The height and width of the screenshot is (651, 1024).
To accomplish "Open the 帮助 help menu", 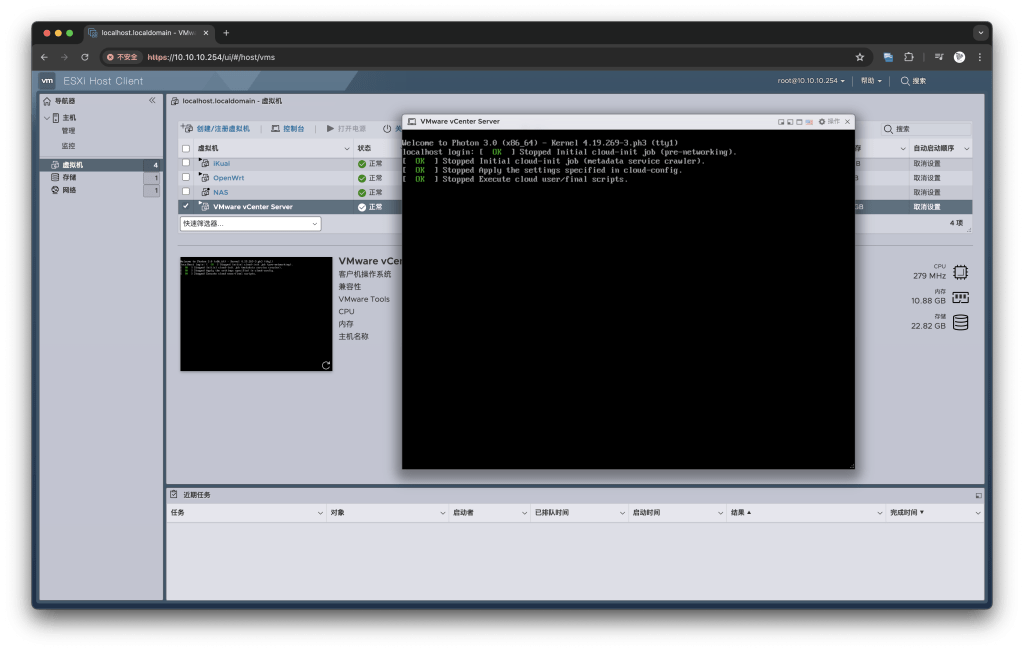I will coord(871,81).
